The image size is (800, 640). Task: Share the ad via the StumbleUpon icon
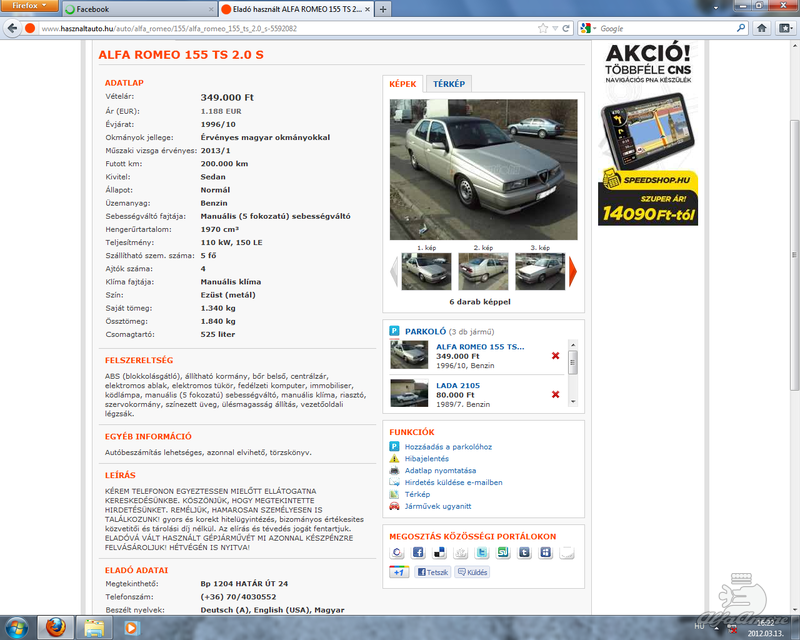click(503, 552)
